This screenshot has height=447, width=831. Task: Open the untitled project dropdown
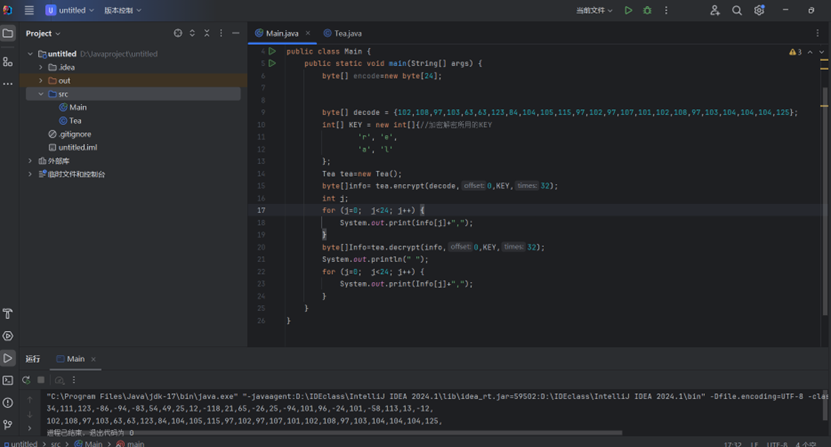pos(70,10)
